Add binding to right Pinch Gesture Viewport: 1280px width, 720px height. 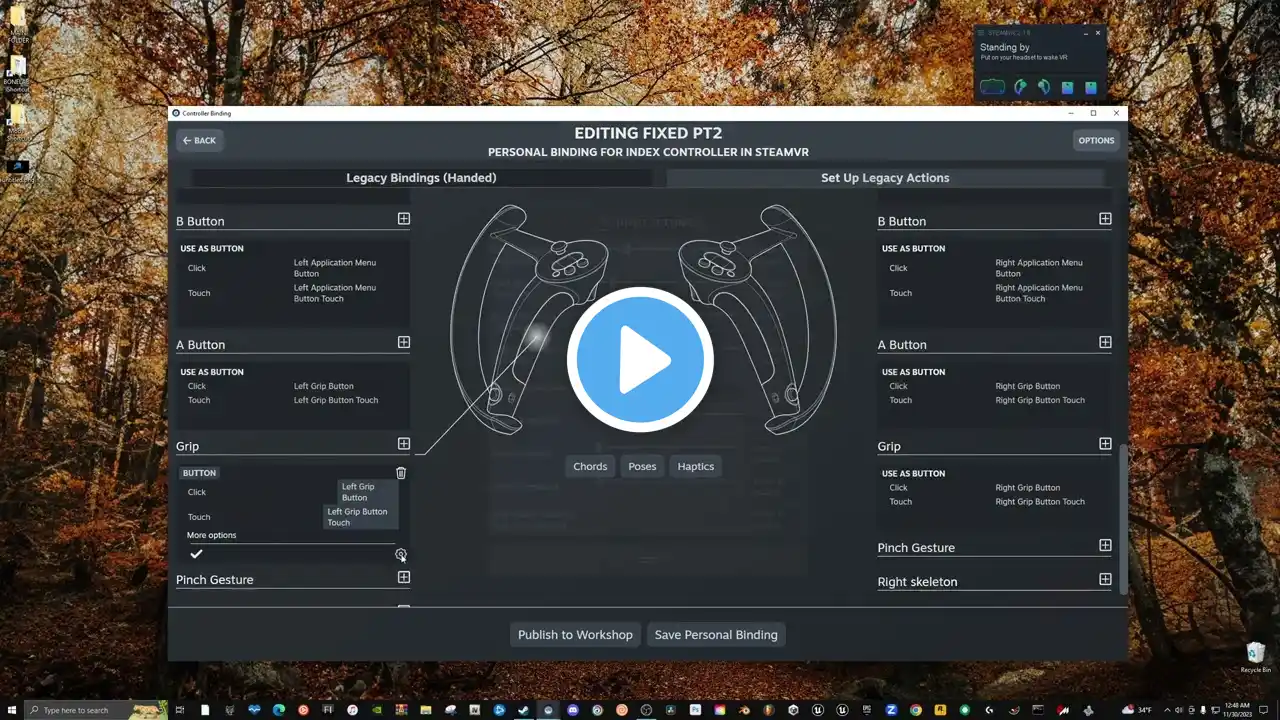tap(1105, 545)
